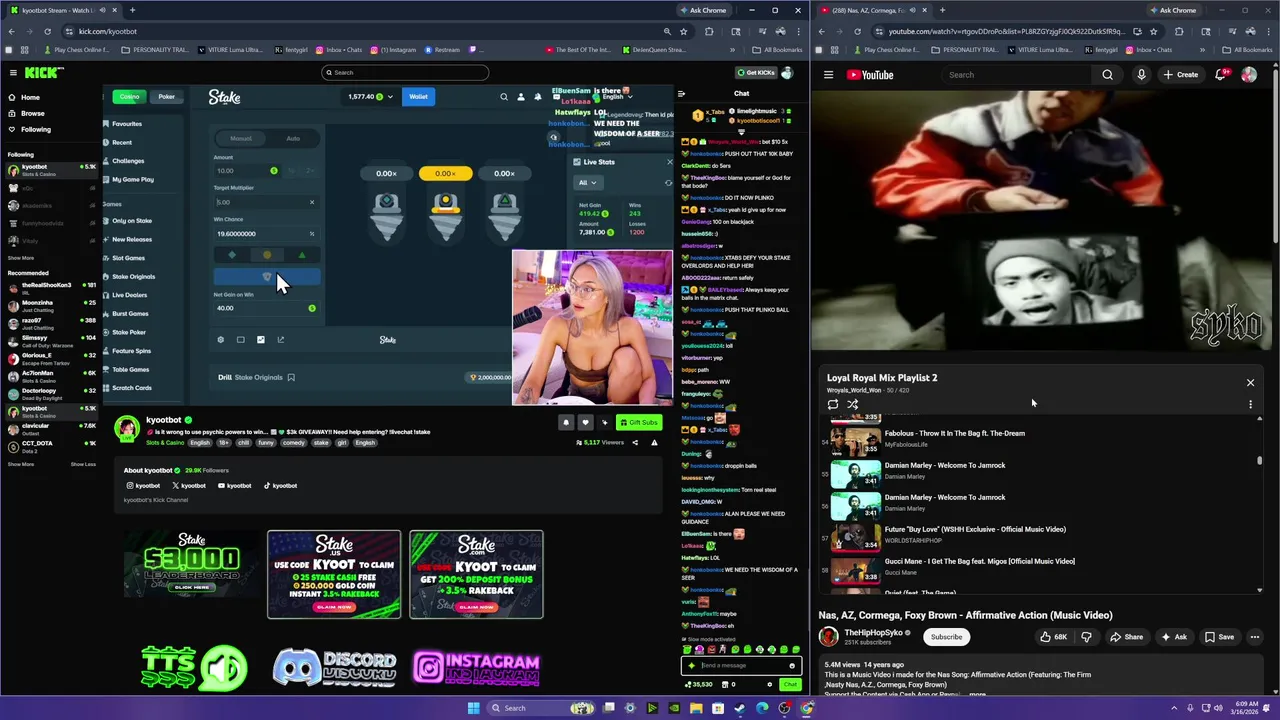The width and height of the screenshot is (1280, 720).
Task: Click Show More under Following list
Action: click(x=20, y=258)
